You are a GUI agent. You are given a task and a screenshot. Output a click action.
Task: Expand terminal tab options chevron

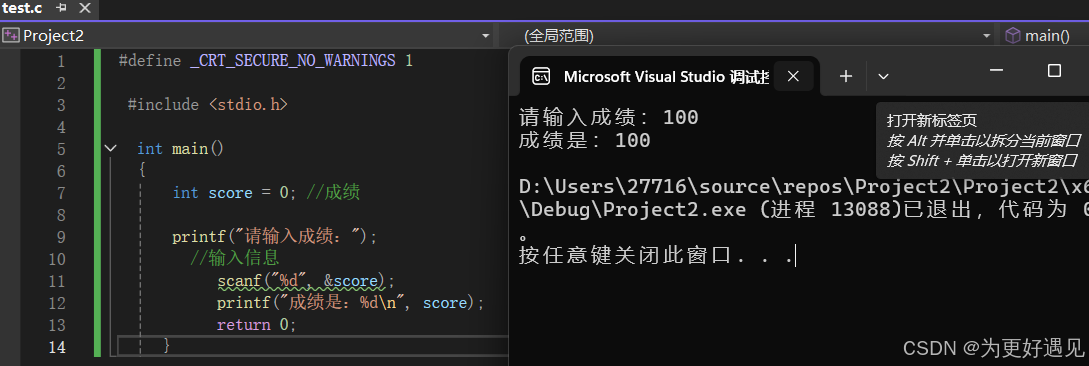(x=883, y=76)
